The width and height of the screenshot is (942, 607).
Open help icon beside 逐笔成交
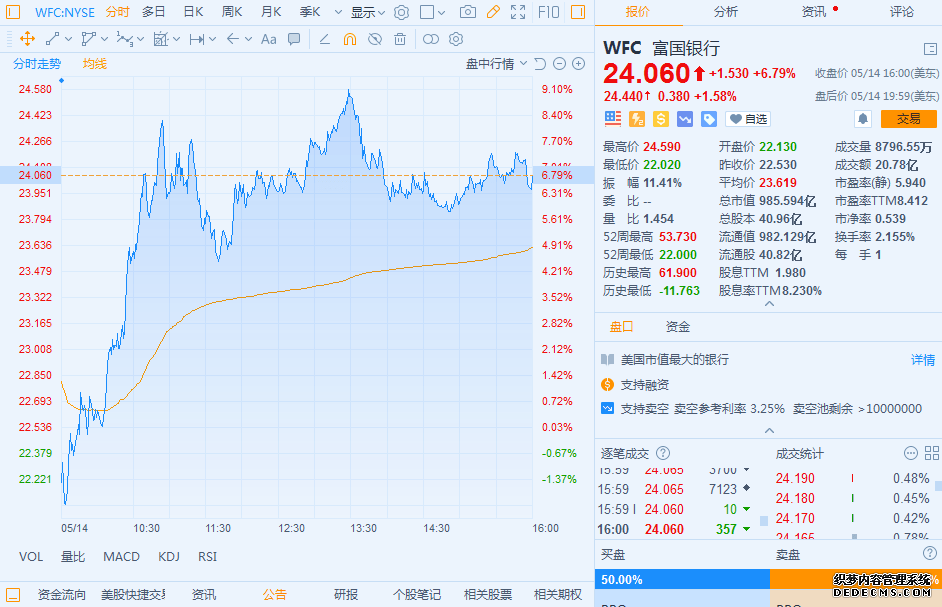pos(663,453)
